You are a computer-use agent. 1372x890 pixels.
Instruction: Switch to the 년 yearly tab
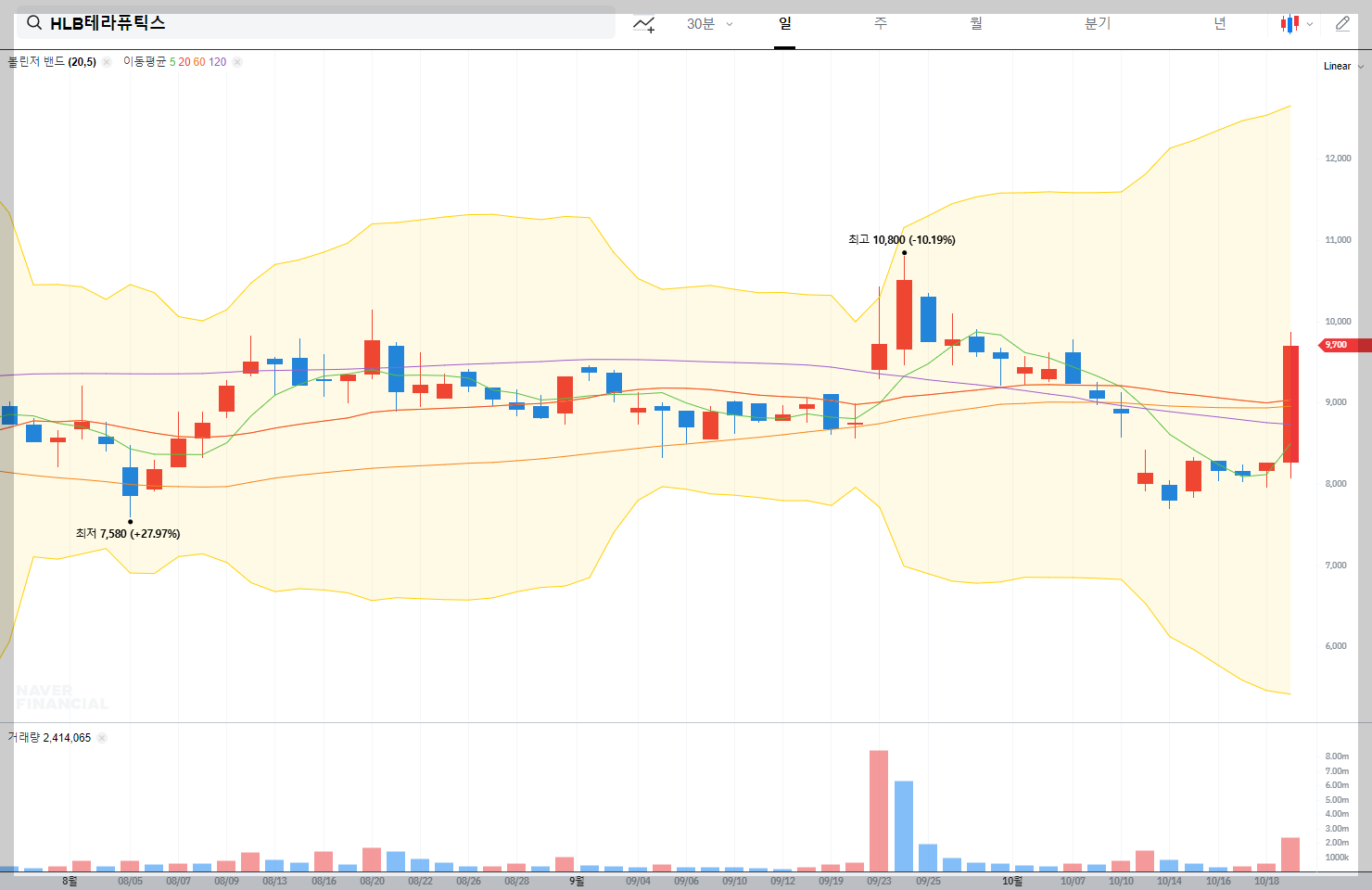1220,24
